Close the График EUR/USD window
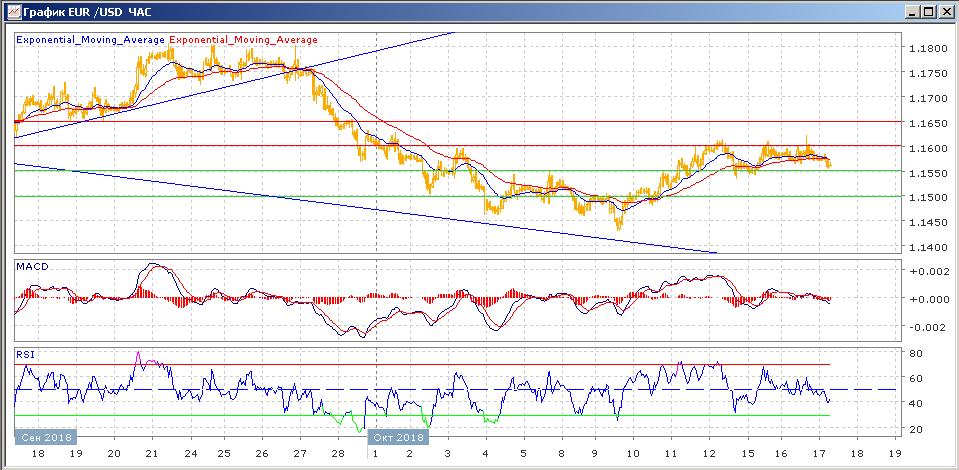 click(x=946, y=12)
